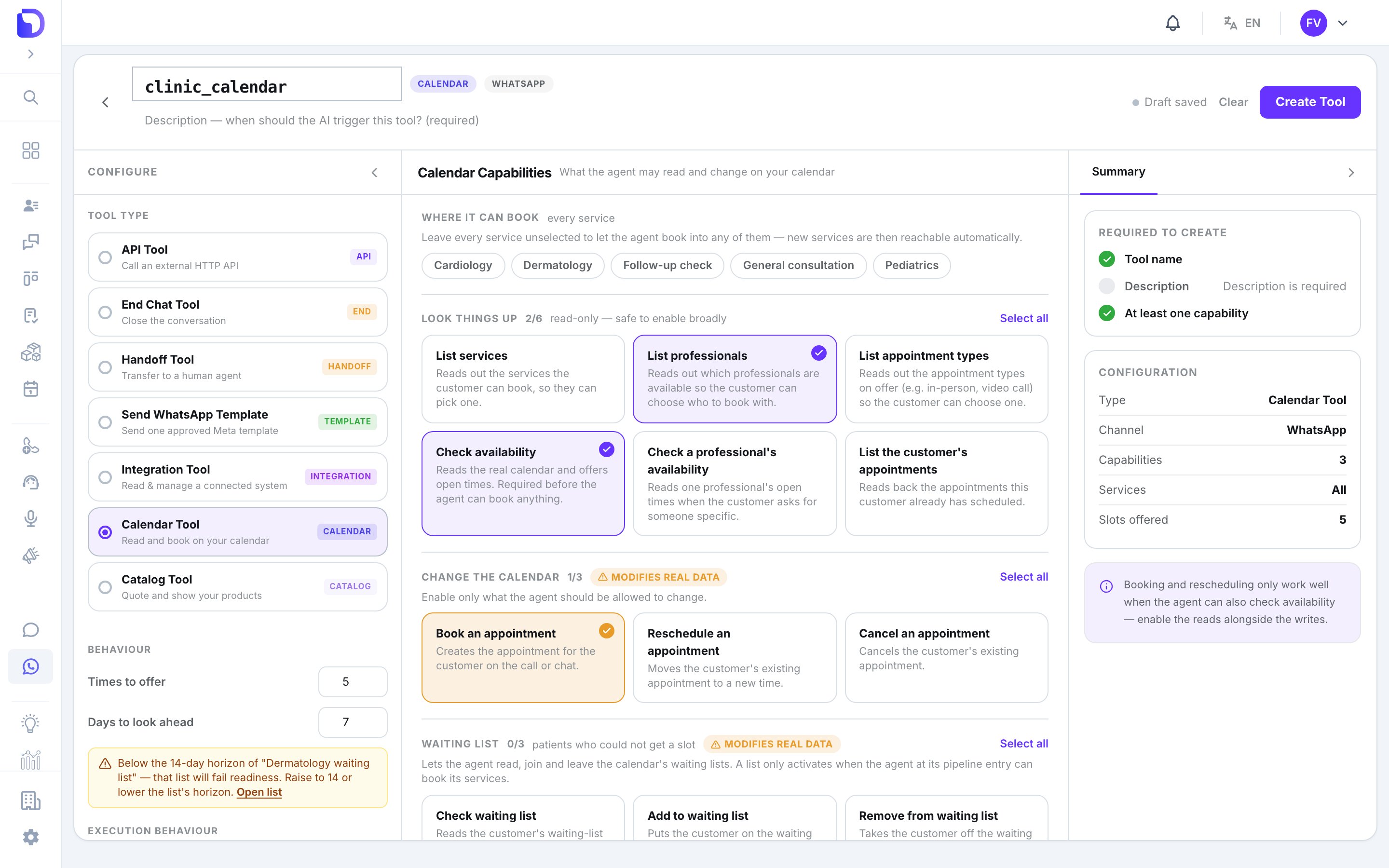Open the checklist document icon
The image size is (1389, 868).
point(30,316)
